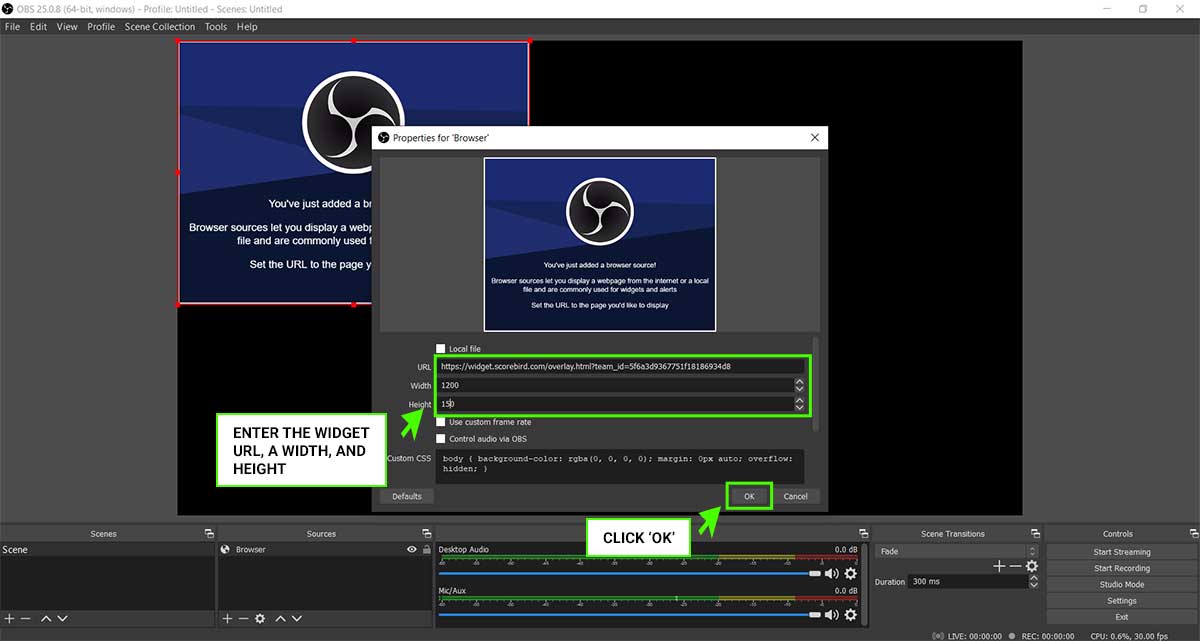This screenshot has width=1200, height=641.
Task: Check the Local file checkbox
Action: 441,349
